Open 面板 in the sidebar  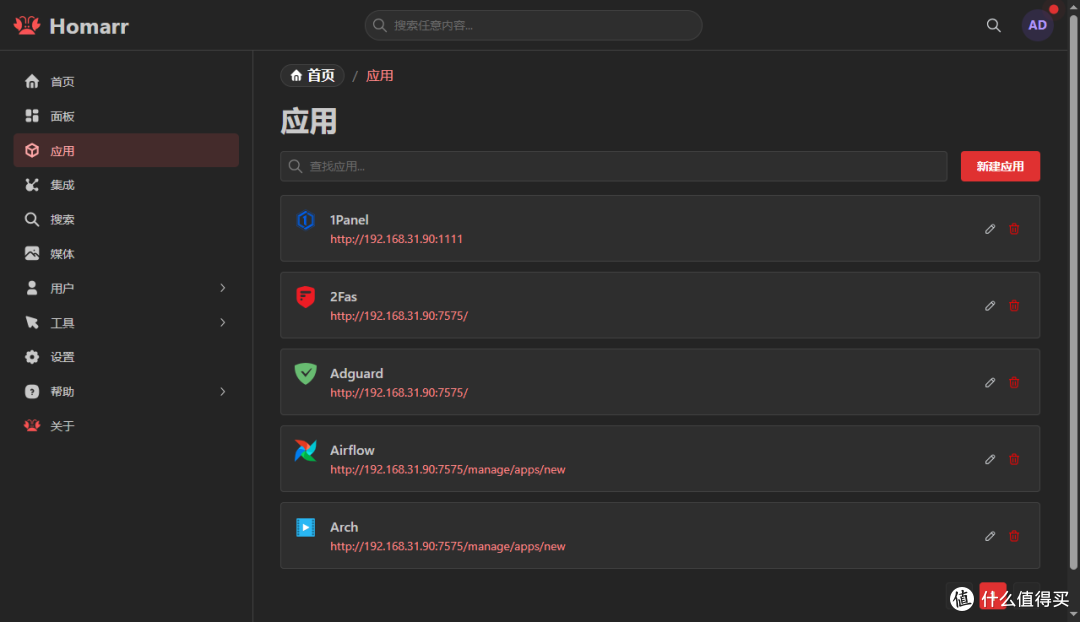click(x=126, y=116)
